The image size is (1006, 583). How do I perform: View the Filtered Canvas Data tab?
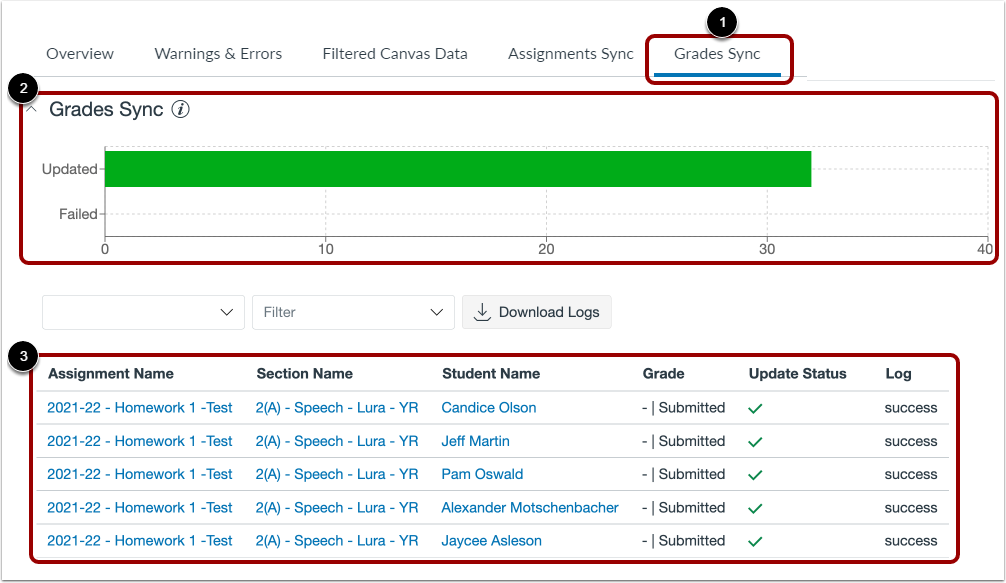coord(395,54)
